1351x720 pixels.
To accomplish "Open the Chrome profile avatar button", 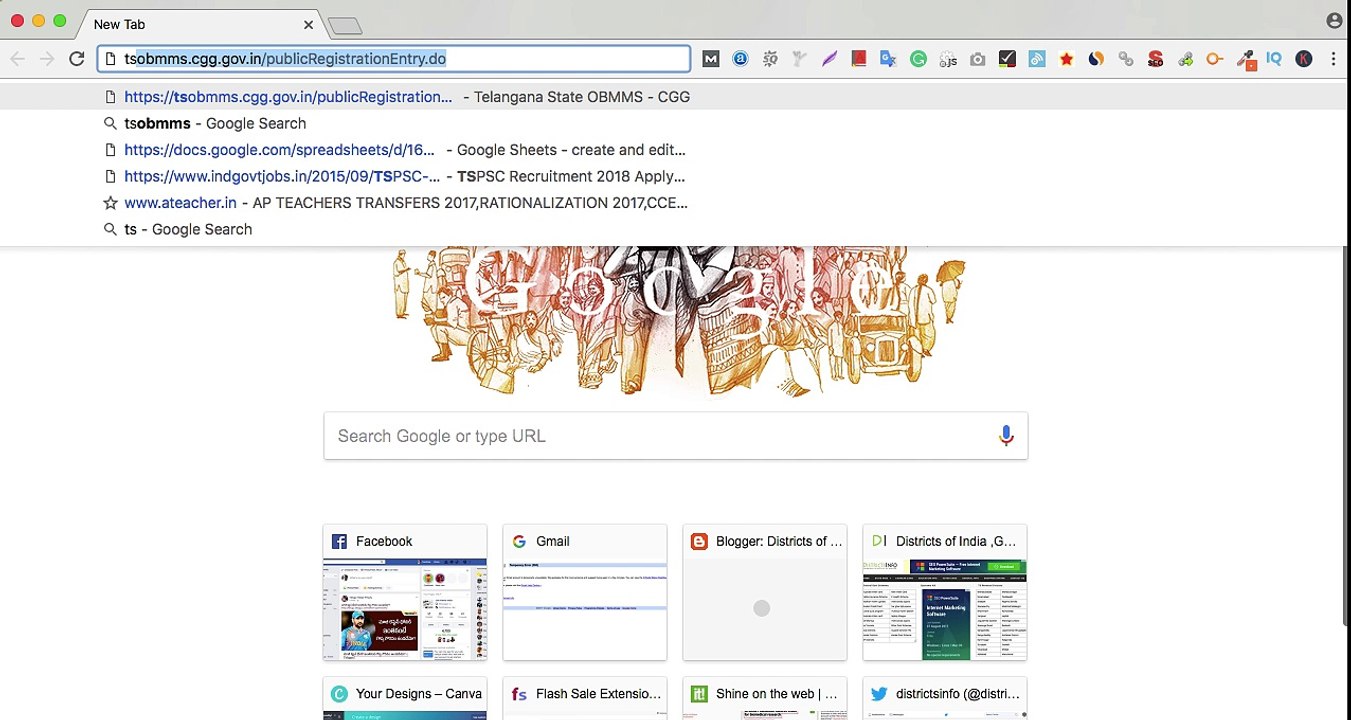I will tap(1334, 21).
